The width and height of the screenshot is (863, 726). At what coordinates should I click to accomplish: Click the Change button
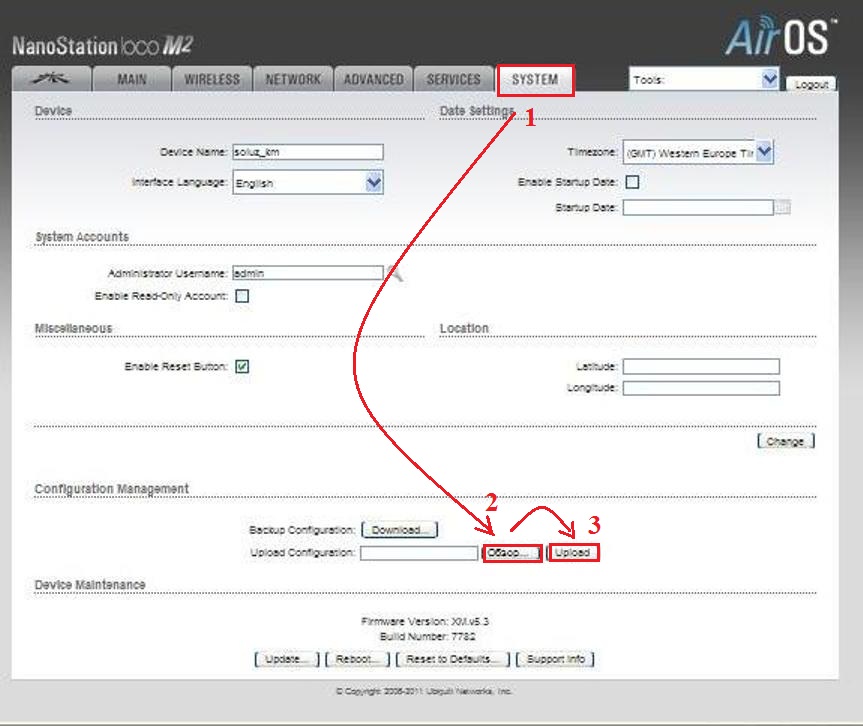point(785,441)
